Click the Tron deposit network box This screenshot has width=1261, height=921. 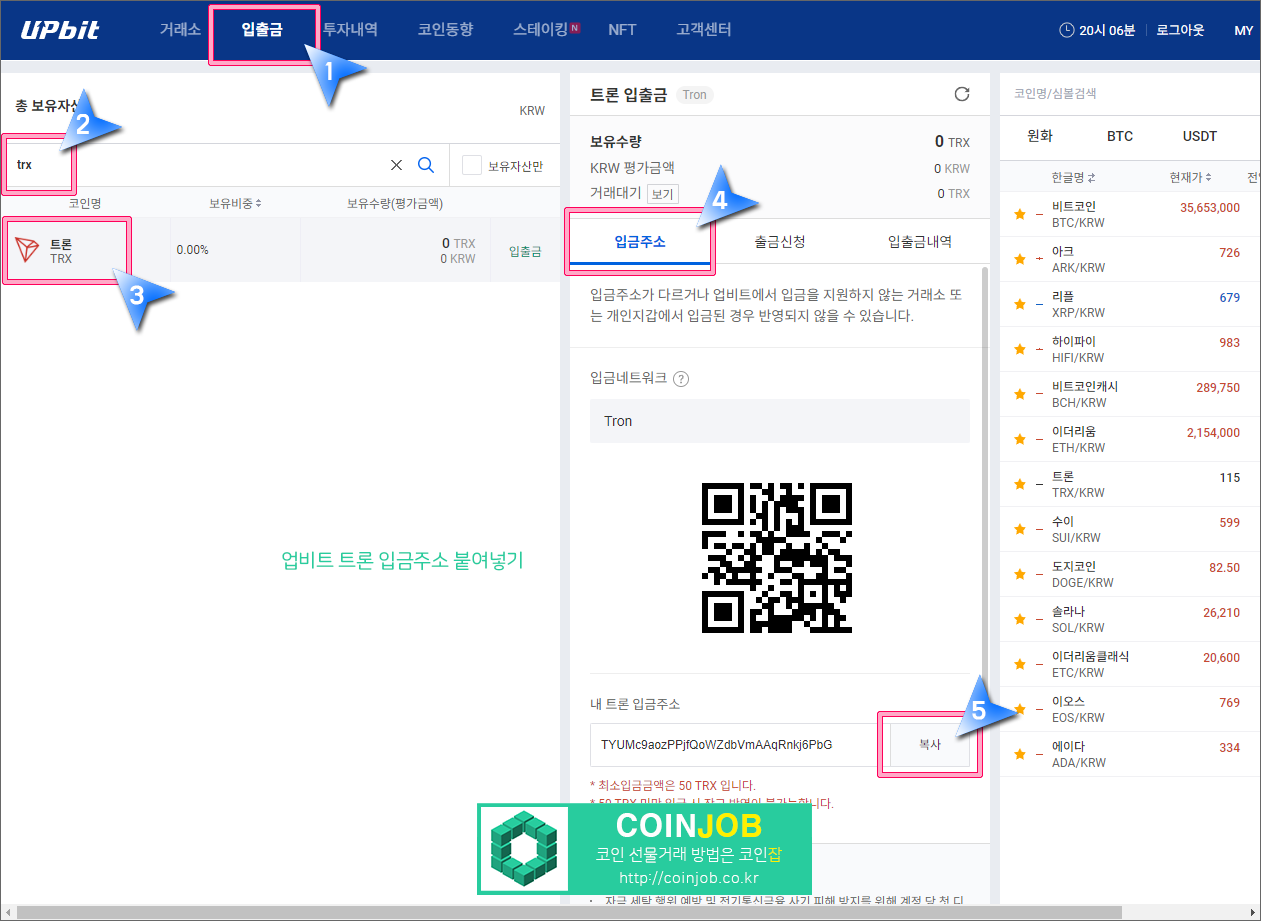tap(780, 421)
